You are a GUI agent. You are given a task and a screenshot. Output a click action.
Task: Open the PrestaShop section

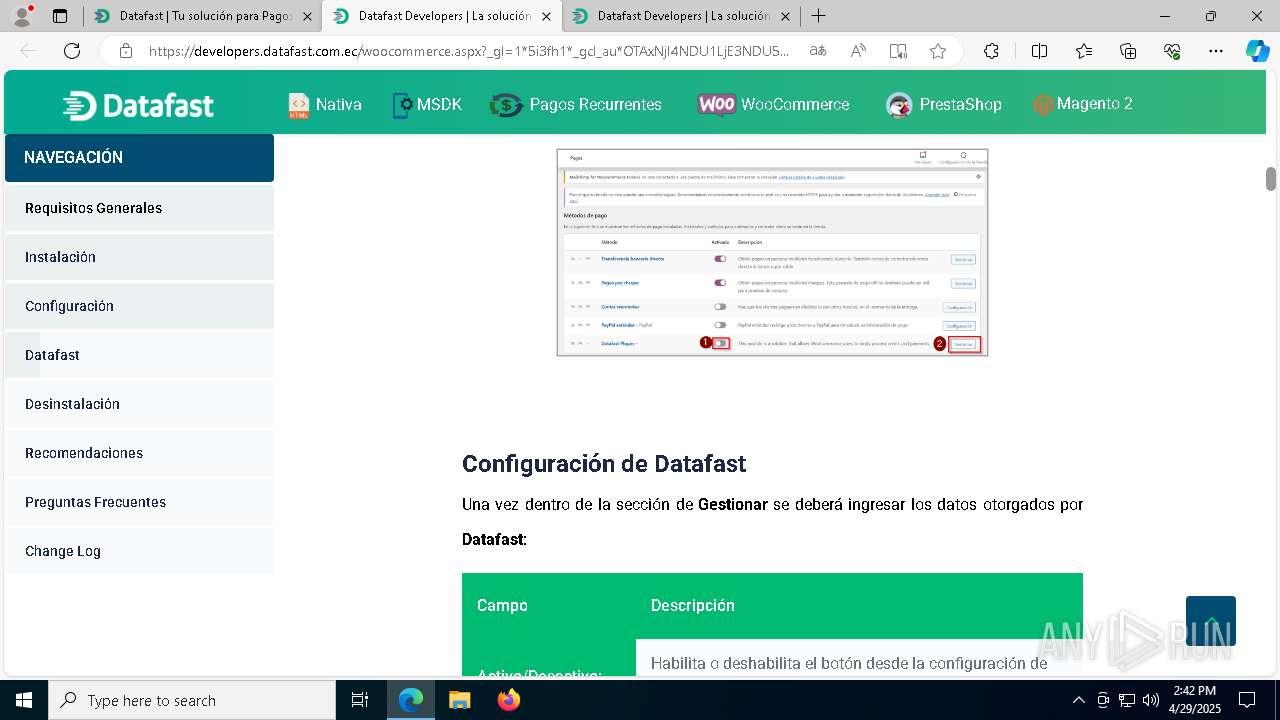tap(944, 104)
